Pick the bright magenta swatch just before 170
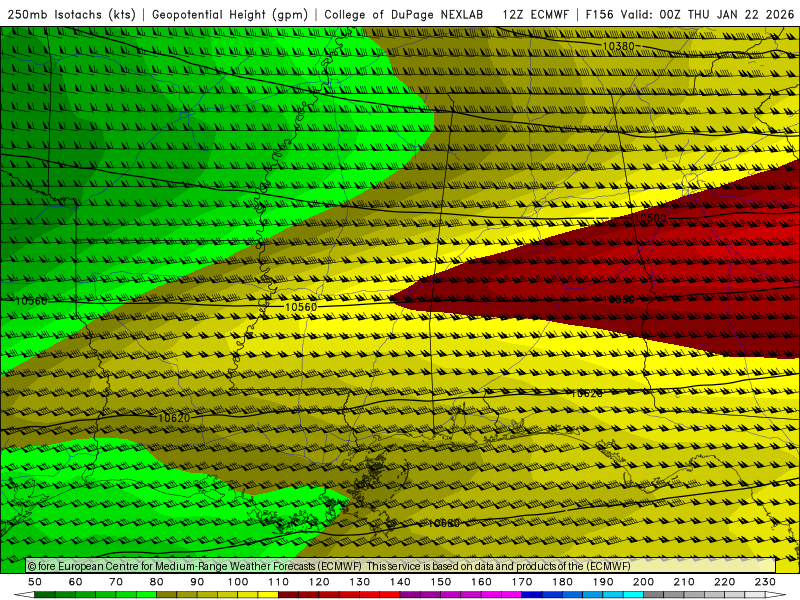The width and height of the screenshot is (800, 600). [x=511, y=595]
